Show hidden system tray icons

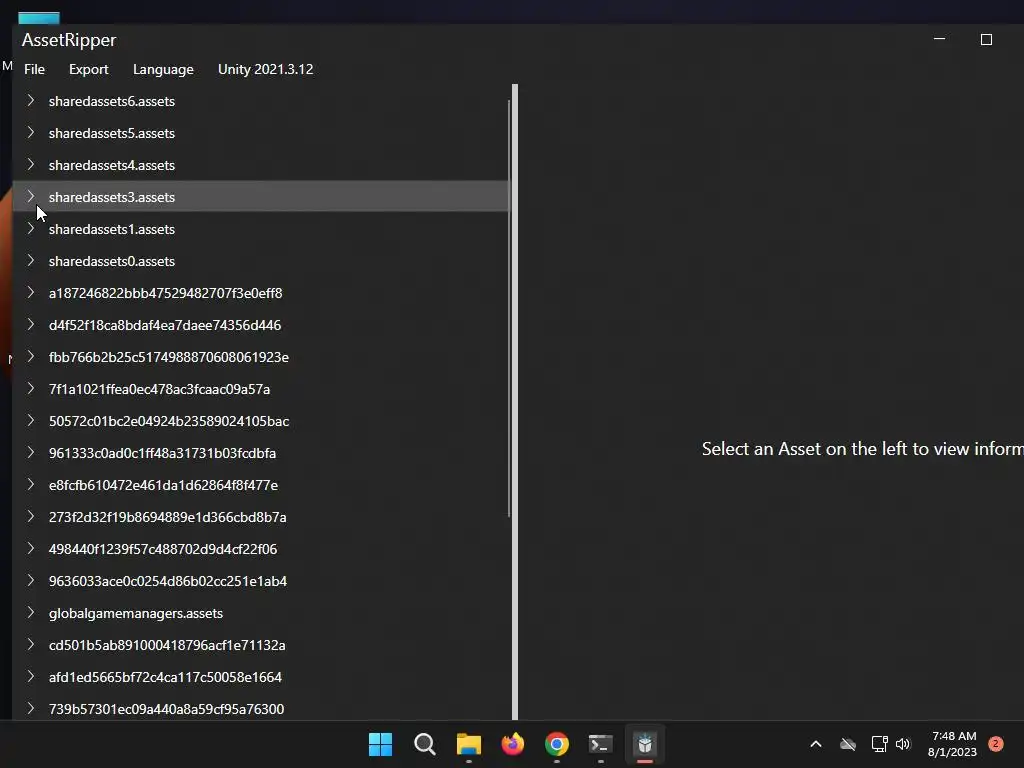(x=816, y=744)
